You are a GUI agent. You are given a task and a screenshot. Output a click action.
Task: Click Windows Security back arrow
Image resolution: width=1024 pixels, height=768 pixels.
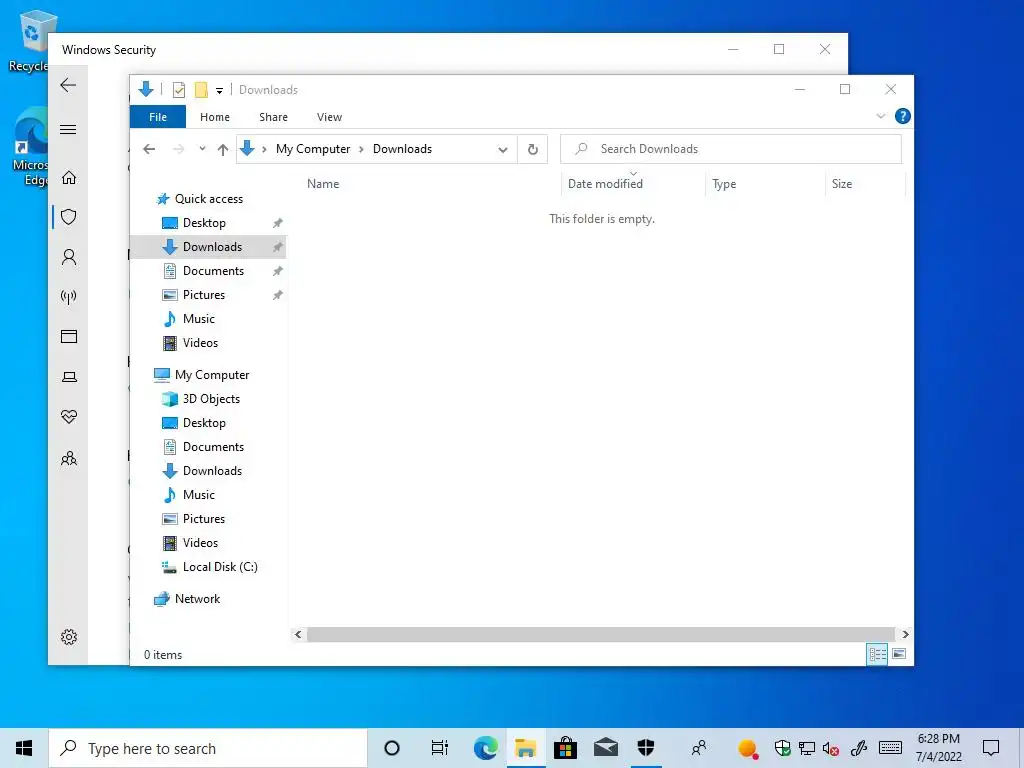click(68, 85)
